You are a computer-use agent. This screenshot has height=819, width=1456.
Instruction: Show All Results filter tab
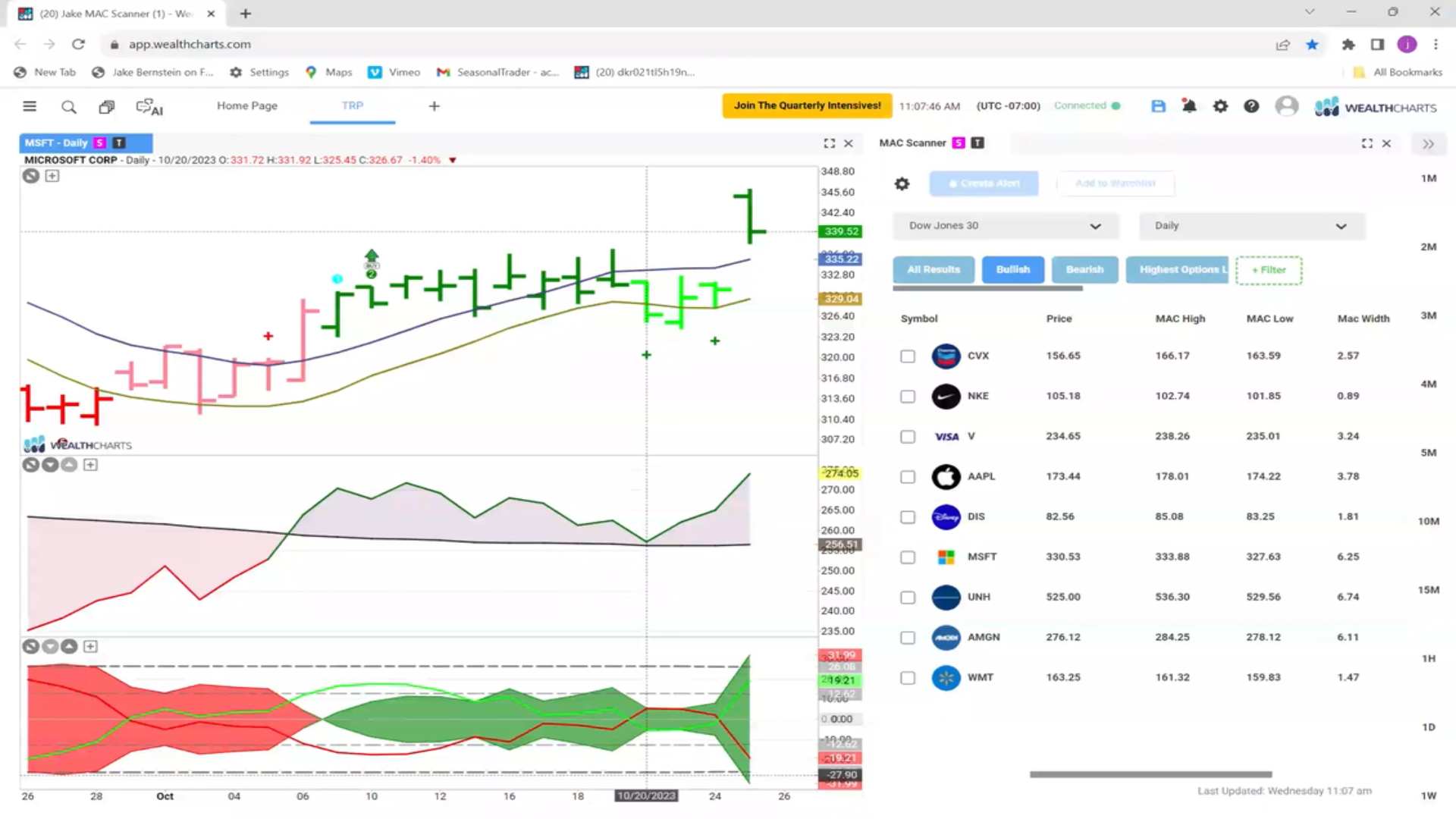pos(934,270)
